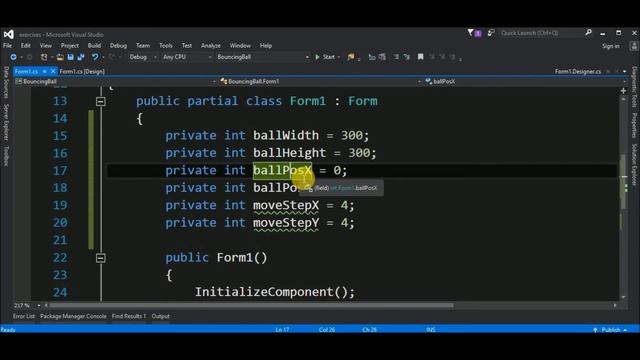
Task: Click the Navigate Backward toolbar icon
Action: pos(13,57)
